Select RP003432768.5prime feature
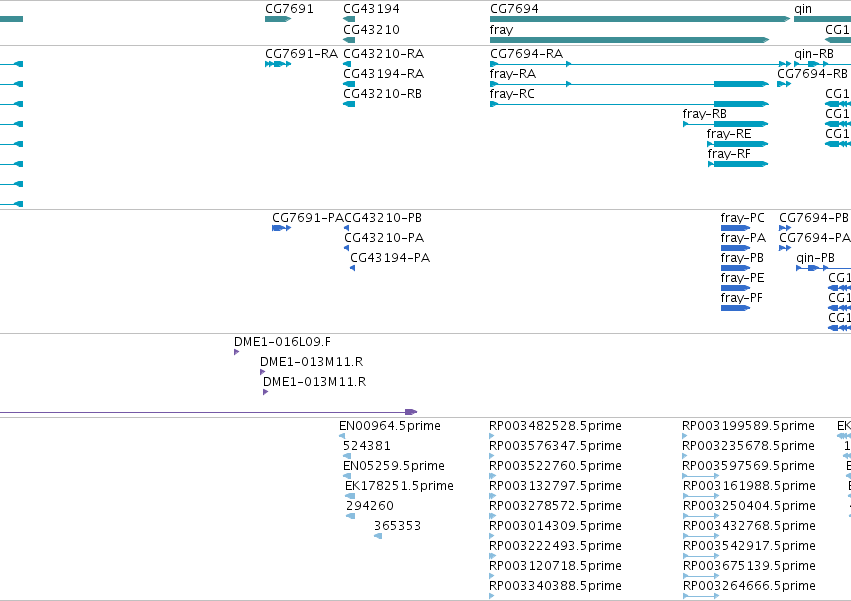Screen dimensions: 851x601 701,536
